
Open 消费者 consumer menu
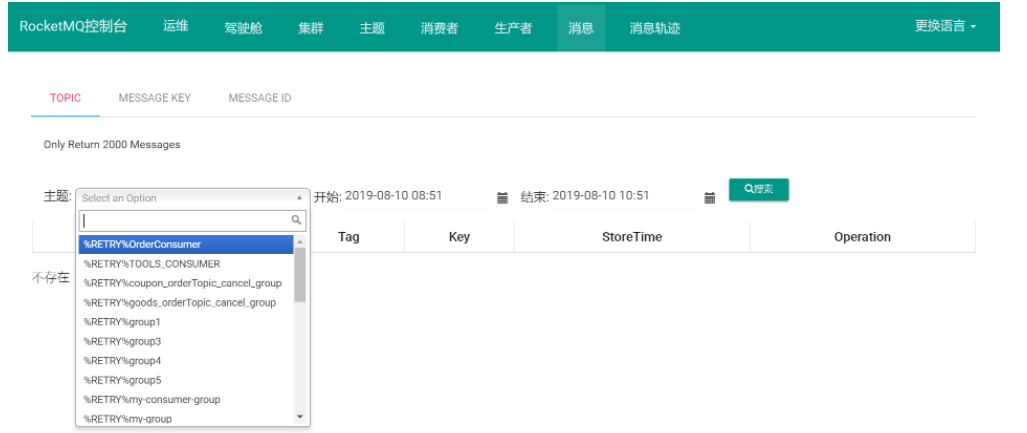tap(439, 28)
